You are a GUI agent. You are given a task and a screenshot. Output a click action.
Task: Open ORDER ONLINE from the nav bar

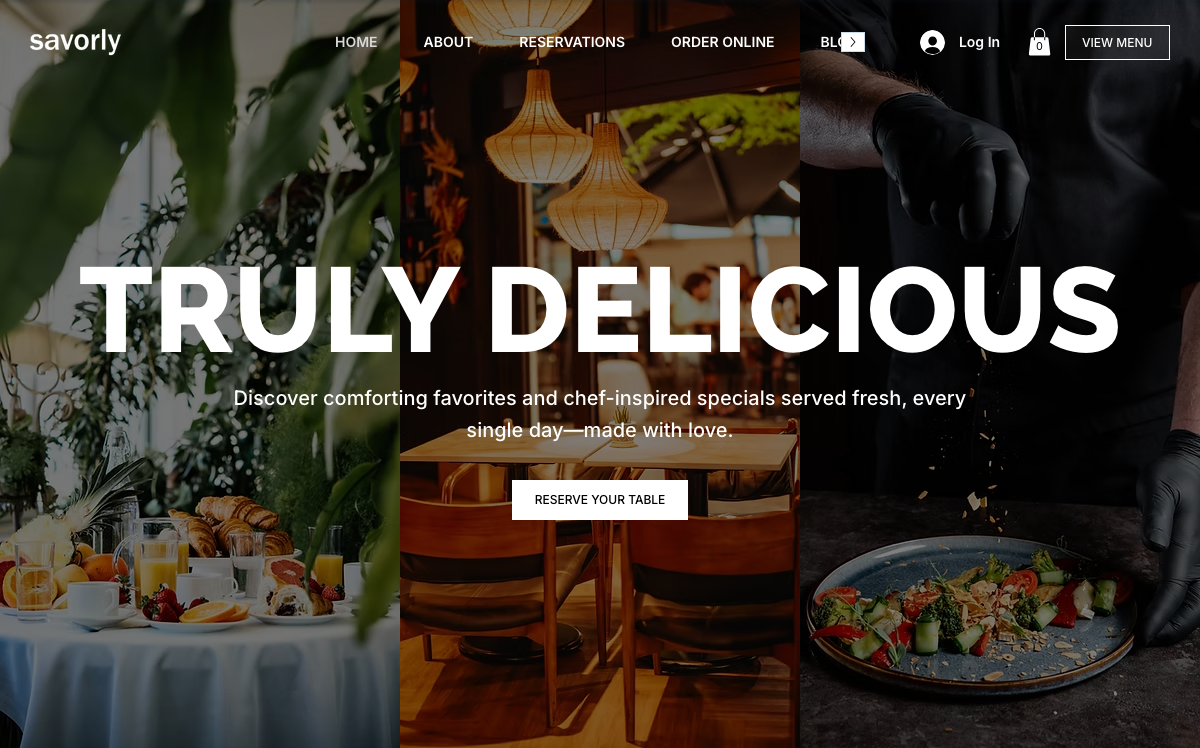tap(722, 42)
